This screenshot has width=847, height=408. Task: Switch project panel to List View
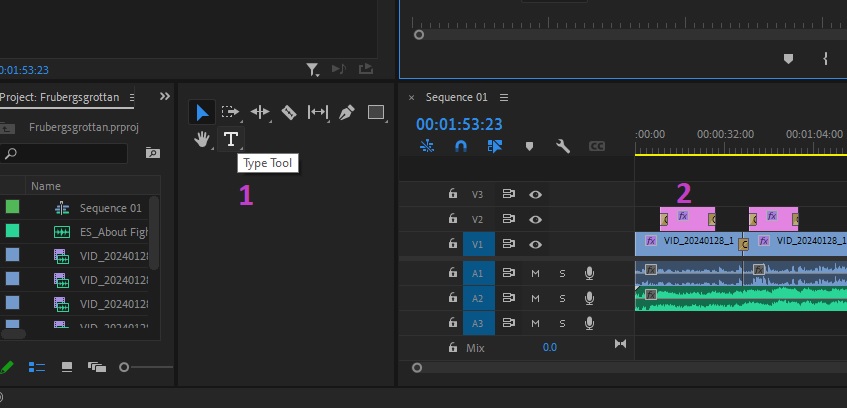(x=37, y=367)
